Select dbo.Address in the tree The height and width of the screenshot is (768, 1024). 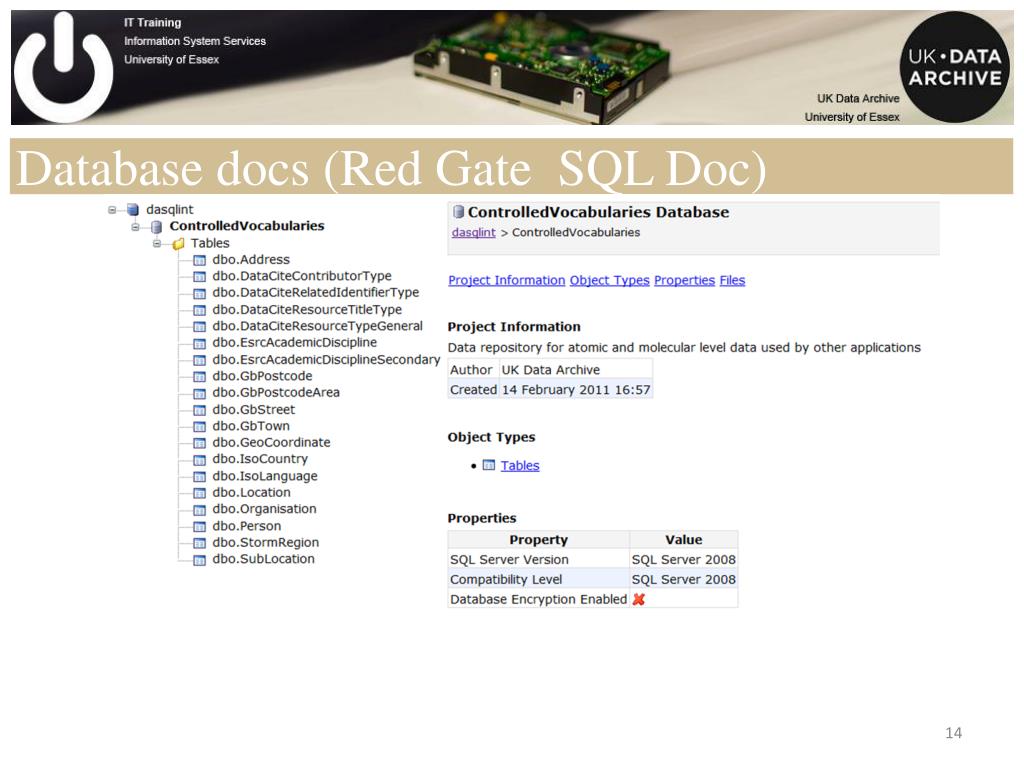coord(251,259)
